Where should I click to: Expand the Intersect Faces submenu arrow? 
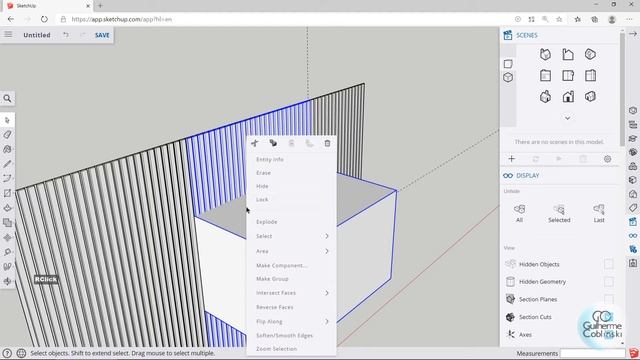coord(327,293)
